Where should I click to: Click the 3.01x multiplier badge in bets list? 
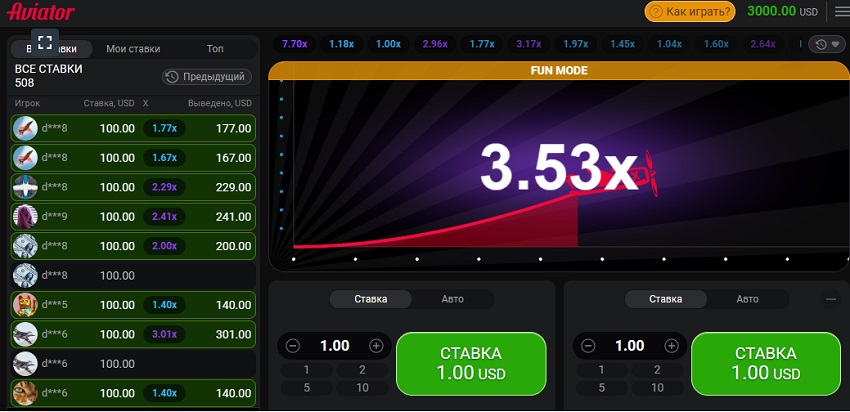point(164,334)
